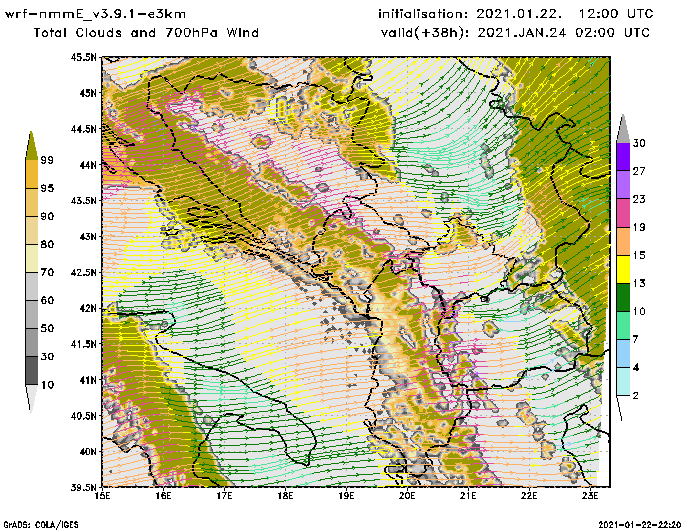700x530 pixels.
Task: Click the 41.5N latitude axis label
Action: coord(83,344)
